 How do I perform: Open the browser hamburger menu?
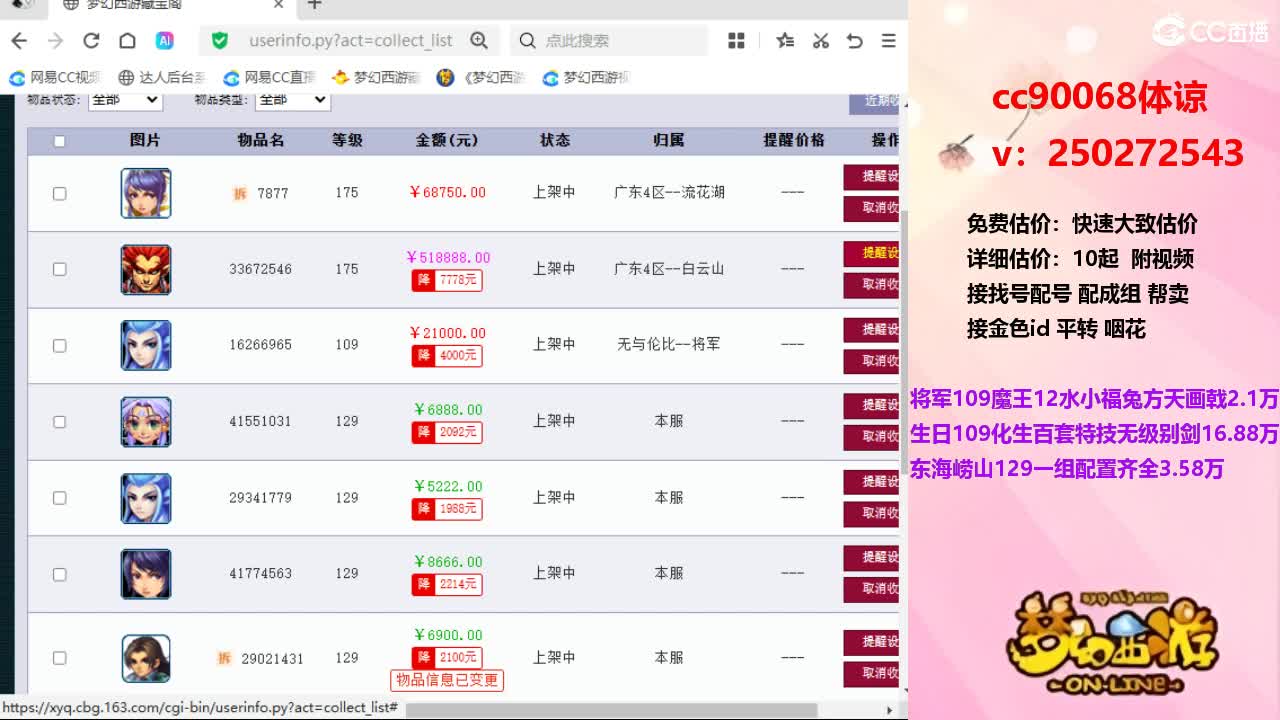point(888,40)
